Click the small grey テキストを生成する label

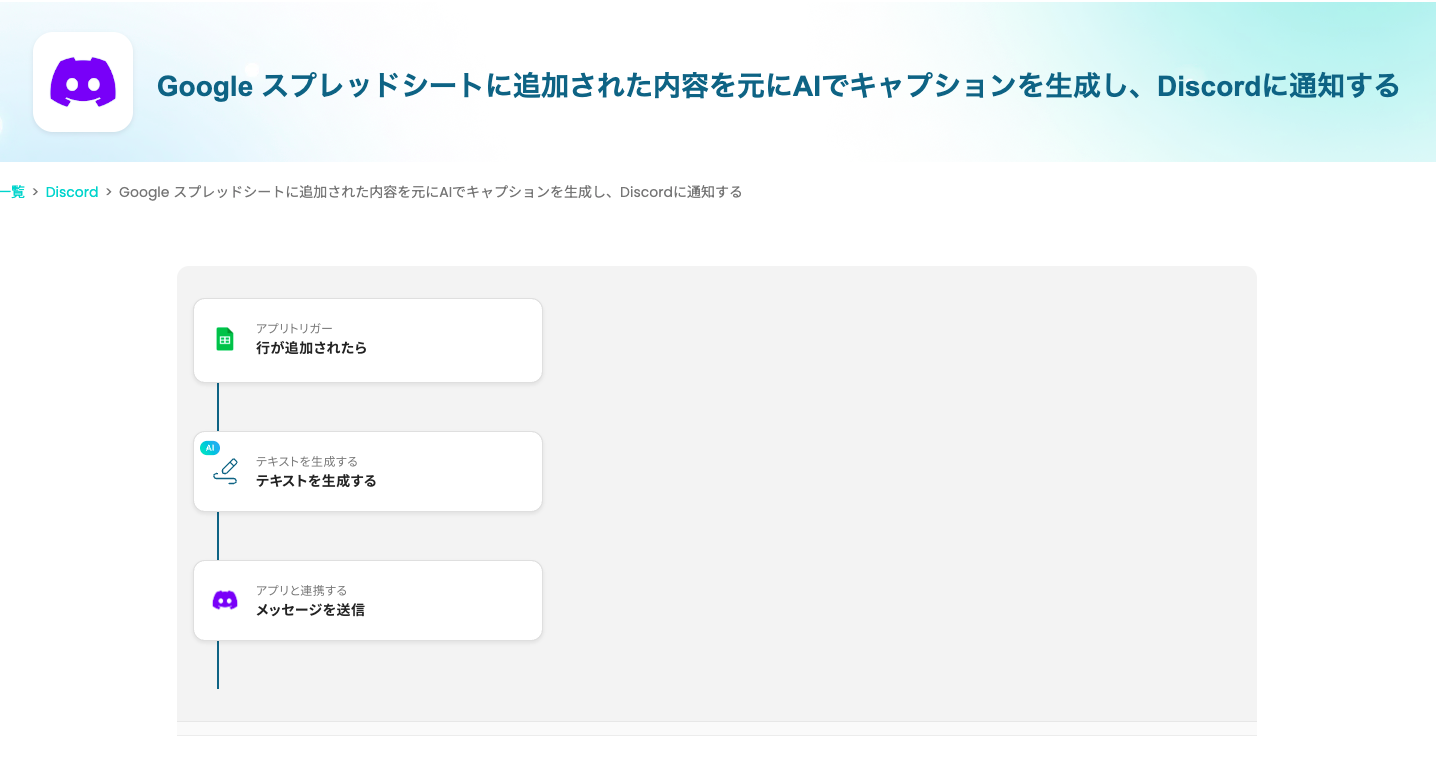click(306, 461)
